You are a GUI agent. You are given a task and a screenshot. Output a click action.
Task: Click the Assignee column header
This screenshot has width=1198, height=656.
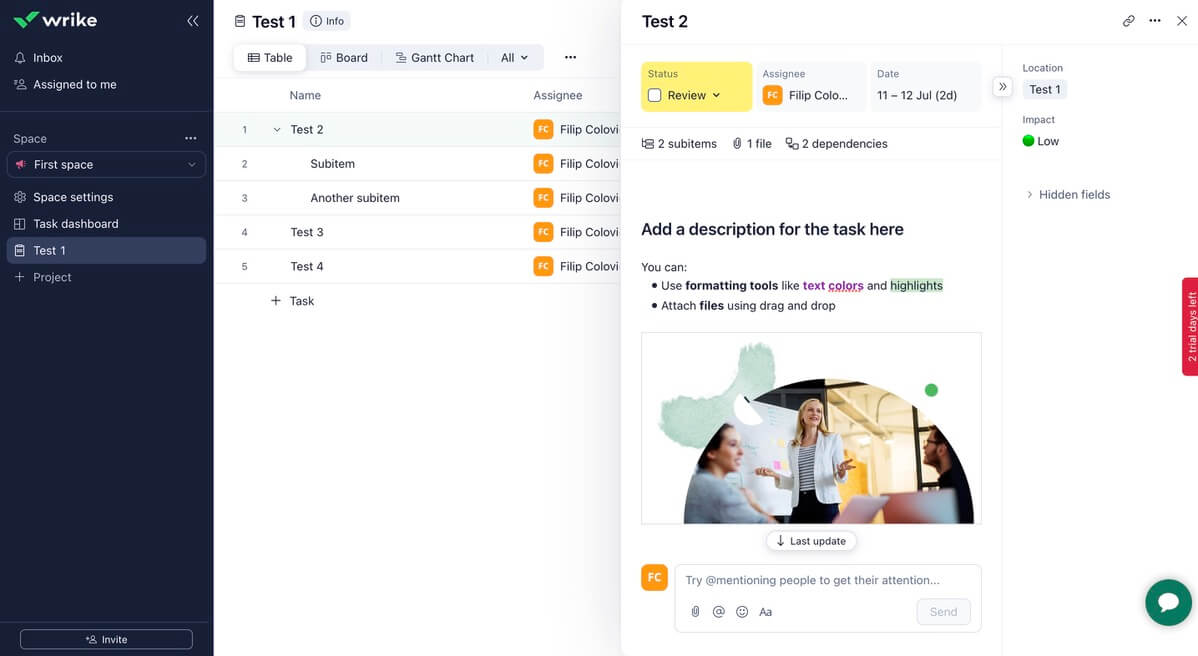[x=558, y=95]
